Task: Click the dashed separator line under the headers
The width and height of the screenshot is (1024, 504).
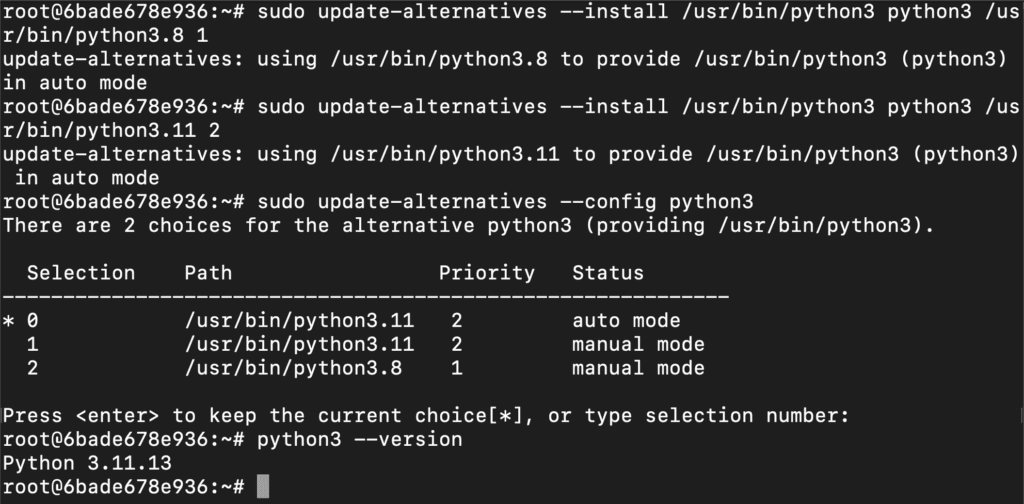Action: pyautogui.click(x=365, y=297)
